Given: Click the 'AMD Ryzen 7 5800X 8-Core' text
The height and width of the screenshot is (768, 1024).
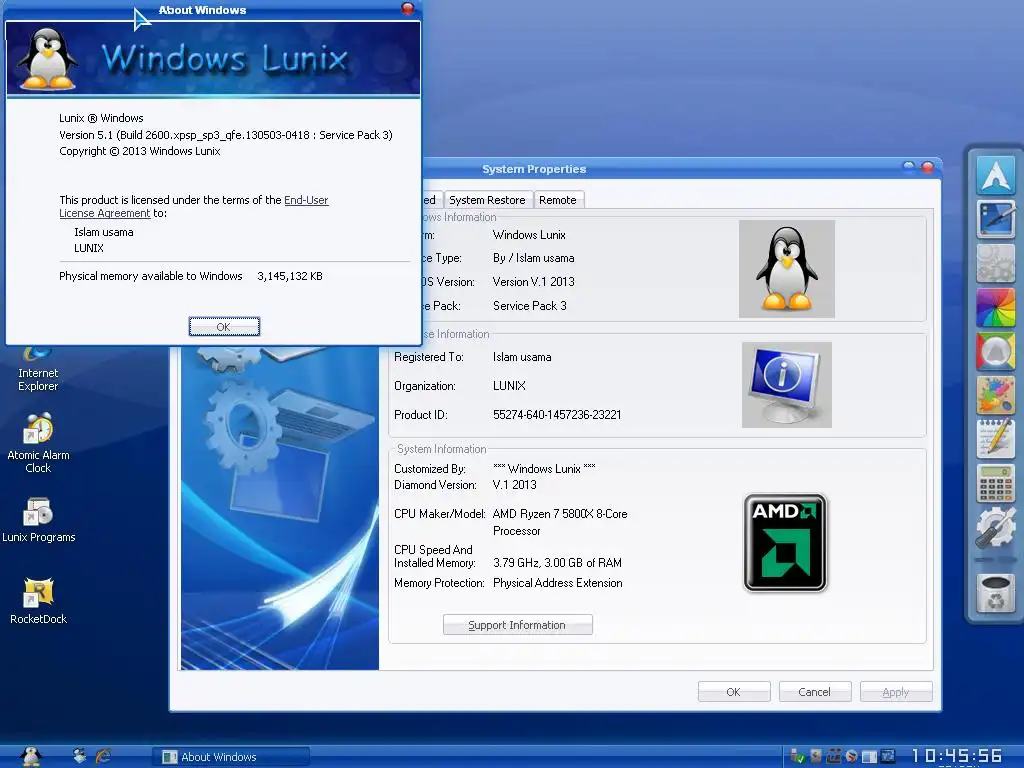Looking at the screenshot, I should point(560,514).
